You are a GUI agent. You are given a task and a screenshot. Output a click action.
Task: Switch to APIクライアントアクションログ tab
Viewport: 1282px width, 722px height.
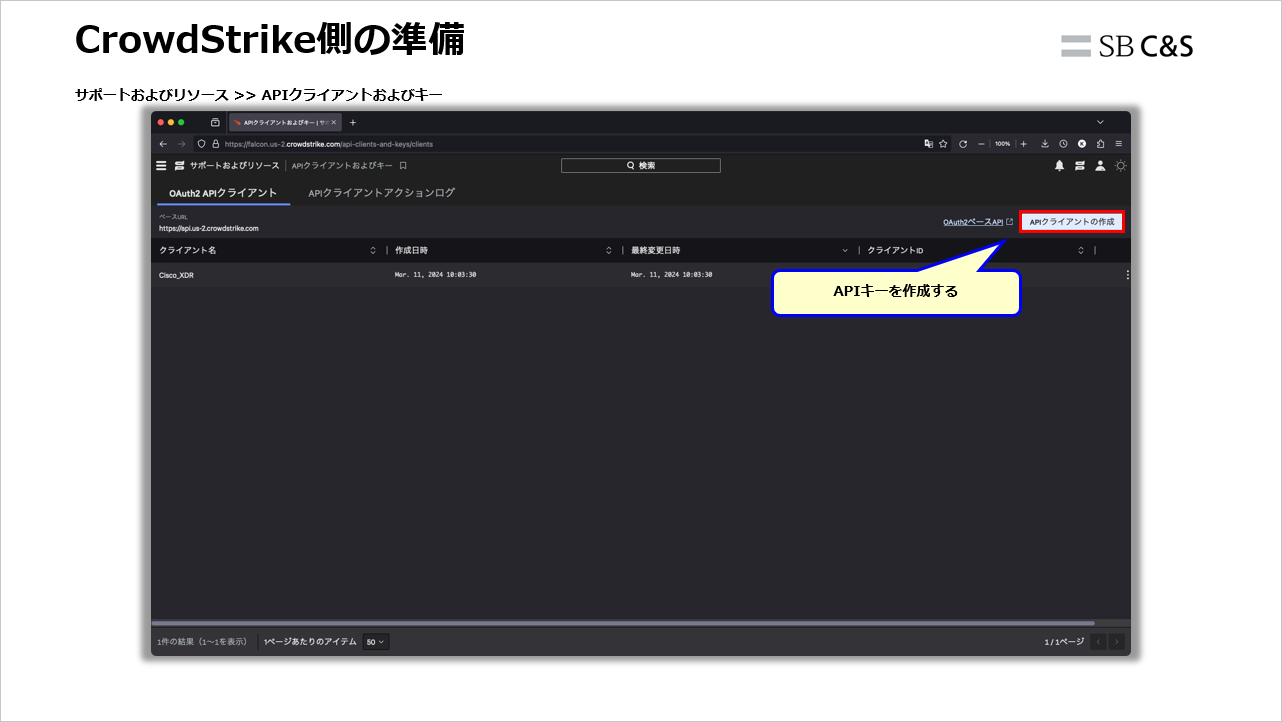pos(382,193)
